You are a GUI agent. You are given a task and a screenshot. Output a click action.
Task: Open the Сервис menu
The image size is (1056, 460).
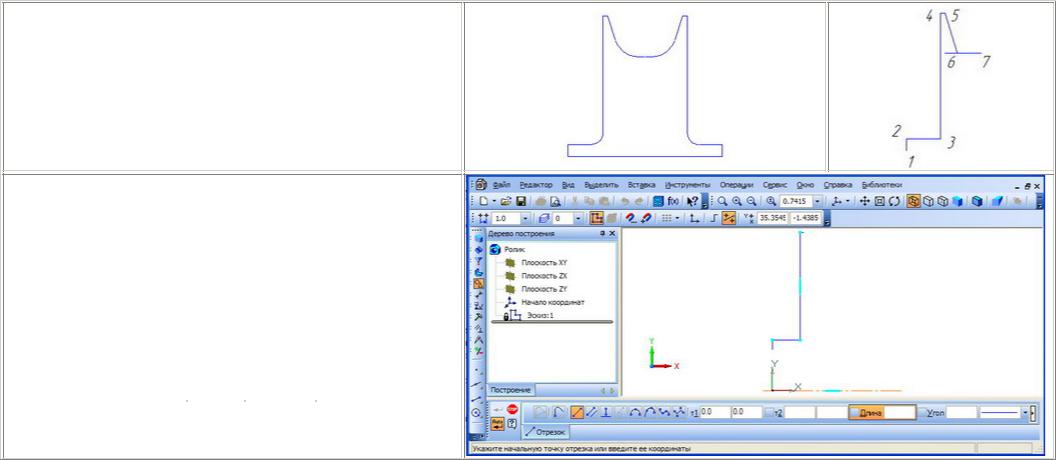point(775,185)
